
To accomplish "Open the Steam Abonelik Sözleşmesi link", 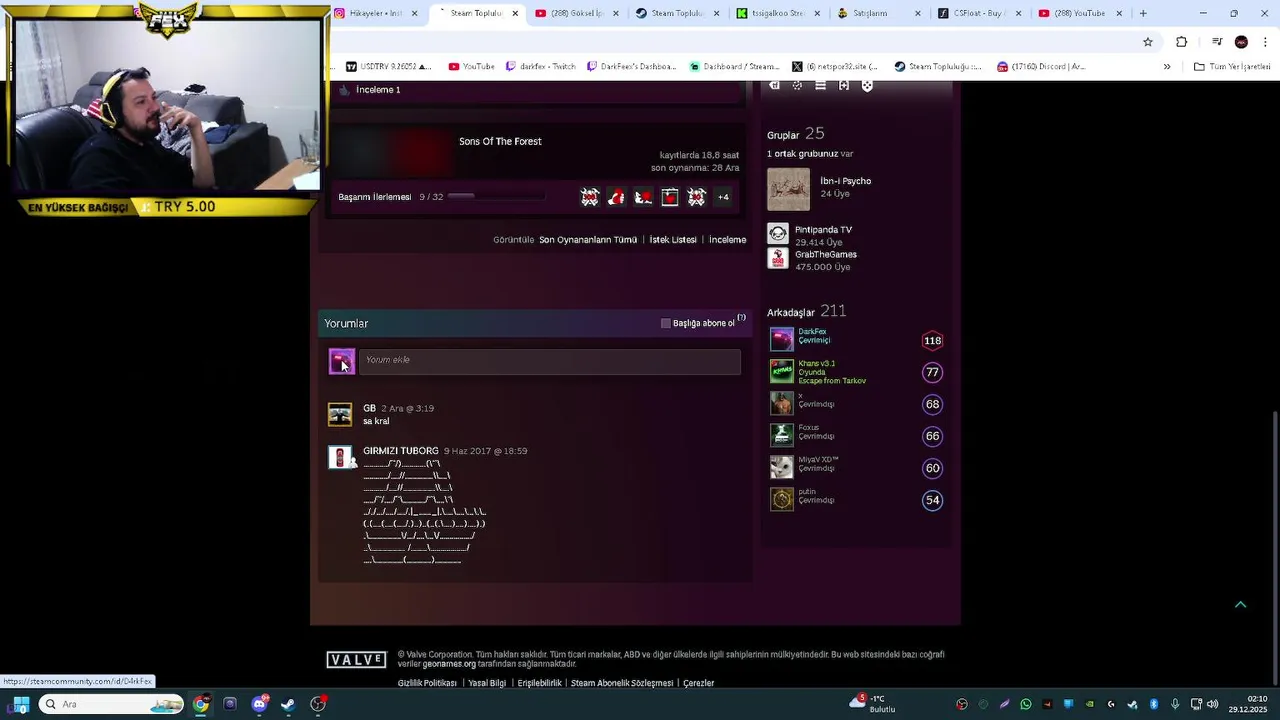I will click(621, 683).
